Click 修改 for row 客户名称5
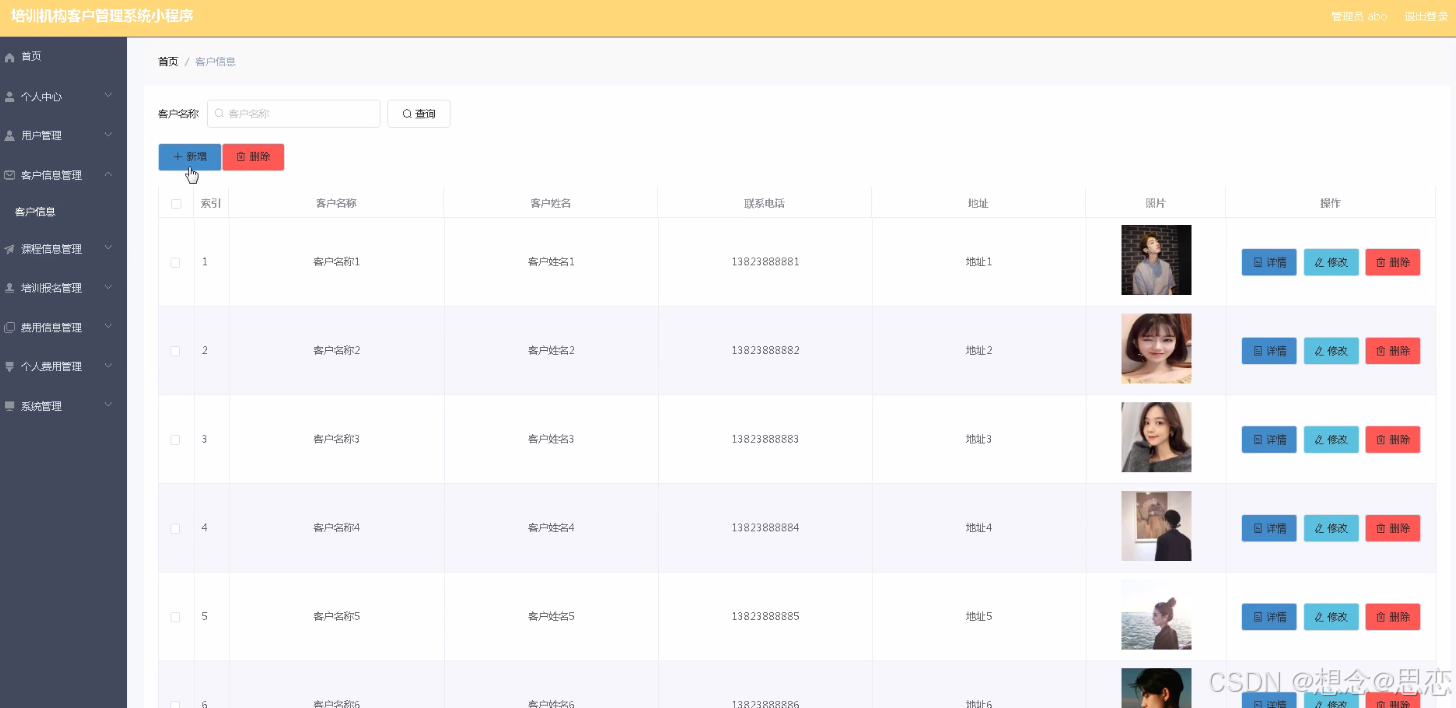Image resolution: width=1456 pixels, height=708 pixels. pos(1331,617)
